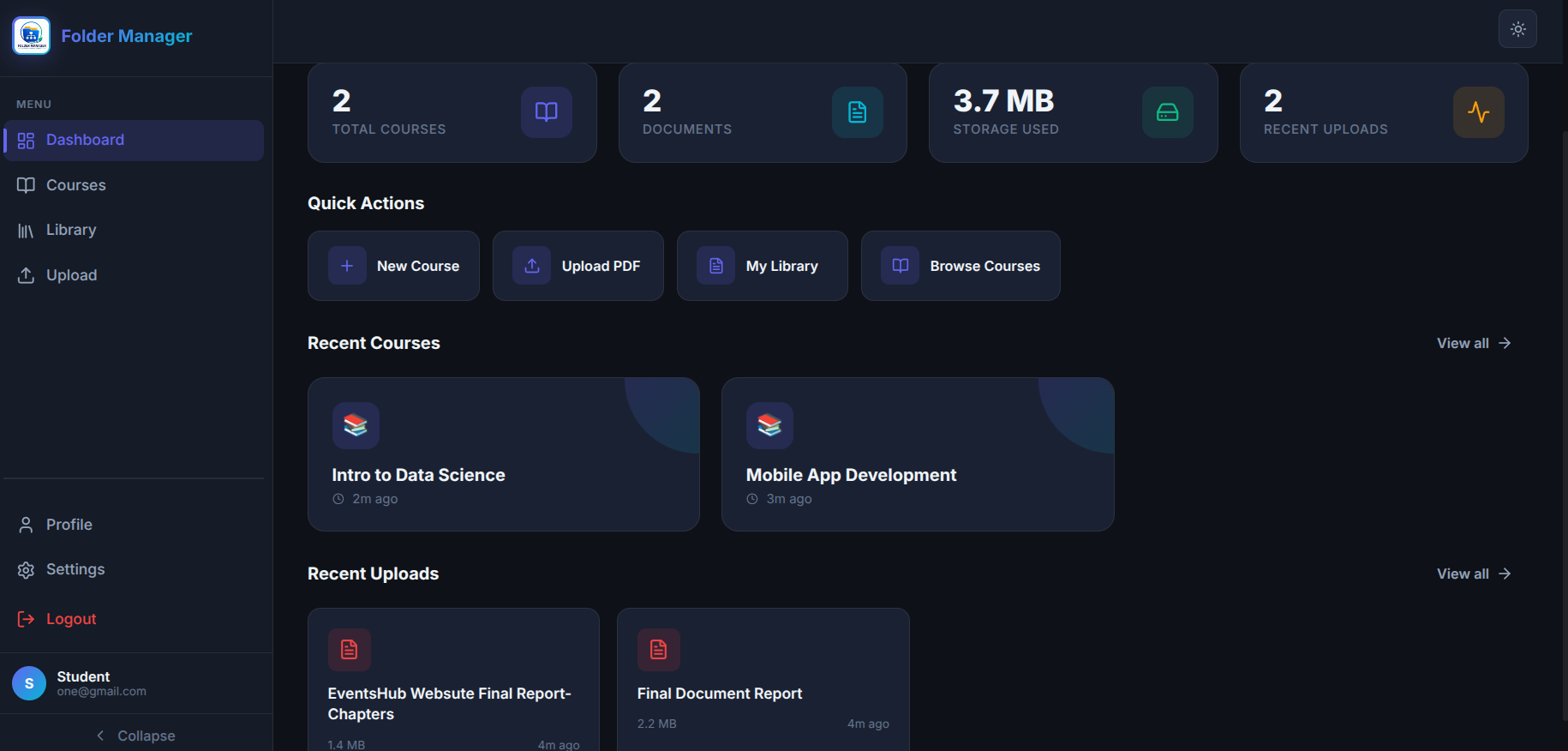Go to Upload in the sidebar
The width and height of the screenshot is (1568, 751).
point(134,275)
